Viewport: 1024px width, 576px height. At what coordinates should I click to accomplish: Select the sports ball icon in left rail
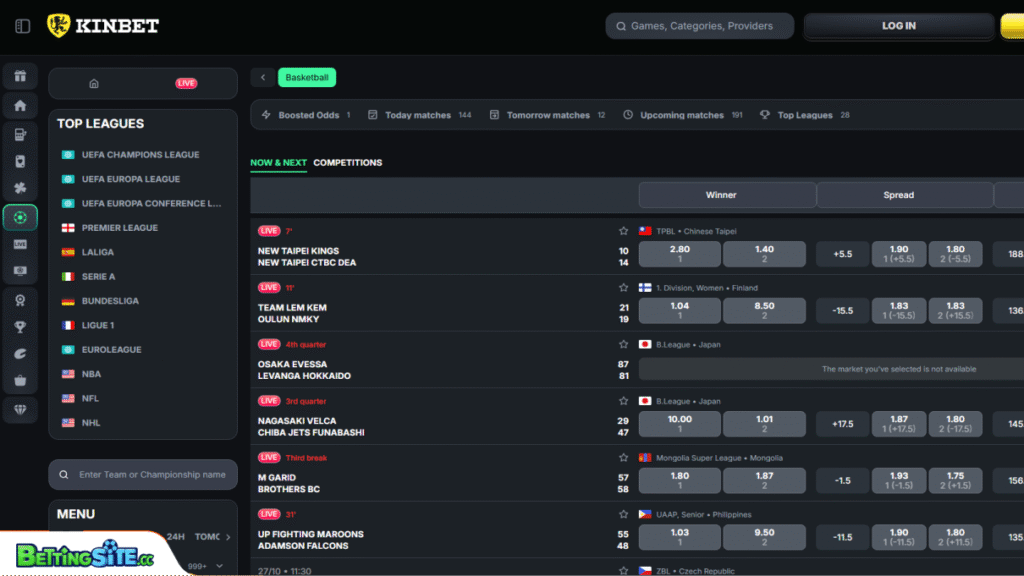tap(20, 217)
